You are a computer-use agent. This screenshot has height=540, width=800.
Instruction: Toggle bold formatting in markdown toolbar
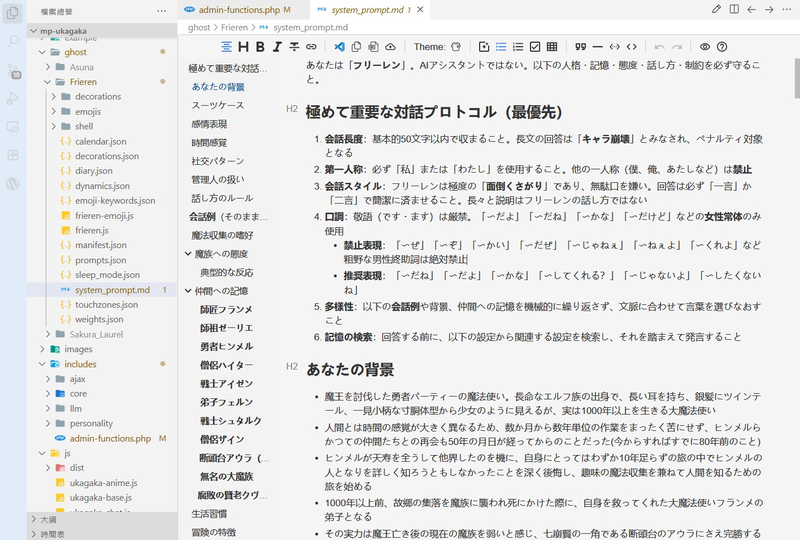click(x=260, y=47)
